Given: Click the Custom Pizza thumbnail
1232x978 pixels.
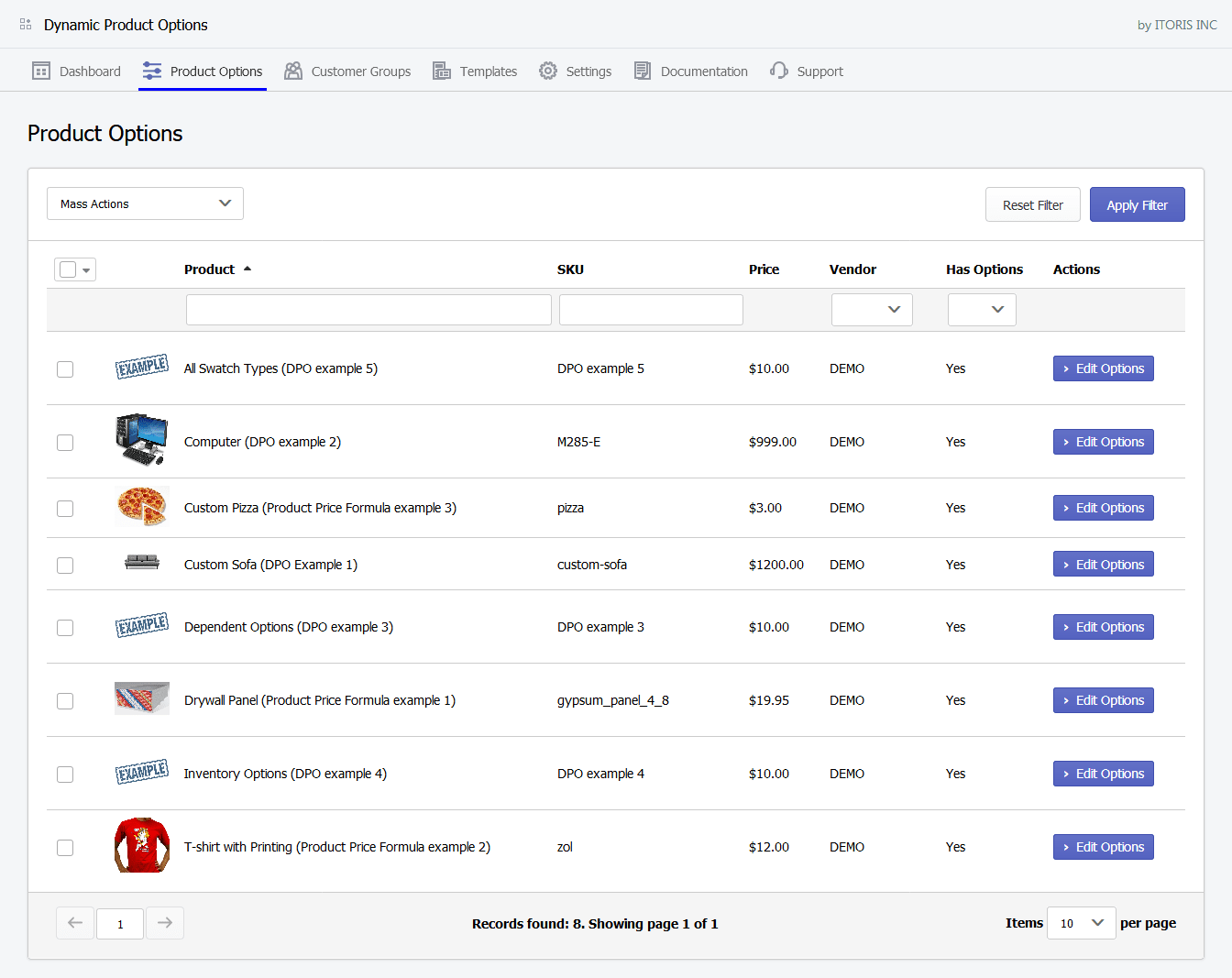Looking at the screenshot, I should 142,506.
